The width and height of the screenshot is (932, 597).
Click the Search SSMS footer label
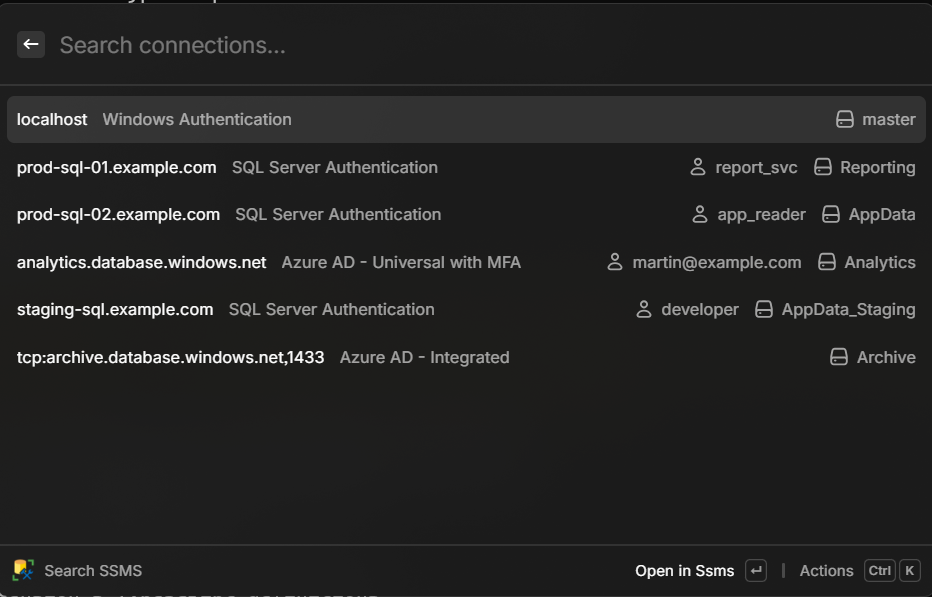93,571
